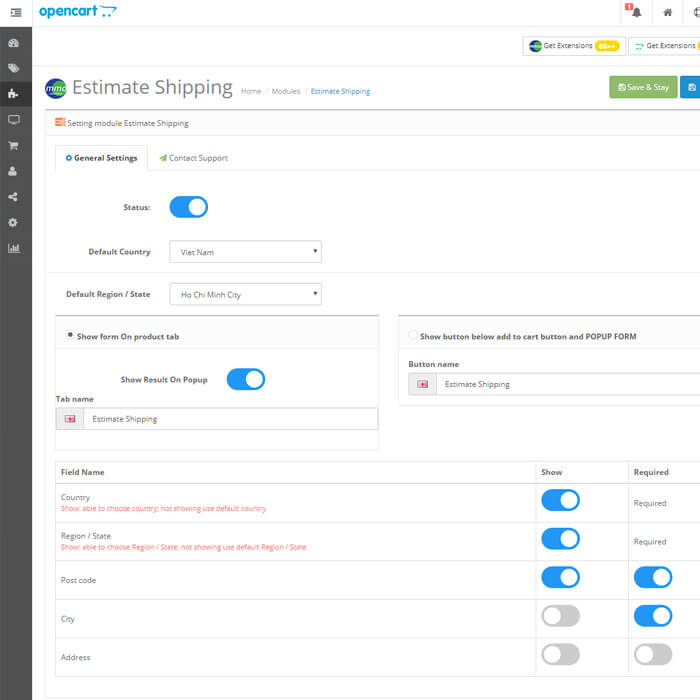
Task: Open the Design monitor sidebar icon
Action: [x=14, y=120]
